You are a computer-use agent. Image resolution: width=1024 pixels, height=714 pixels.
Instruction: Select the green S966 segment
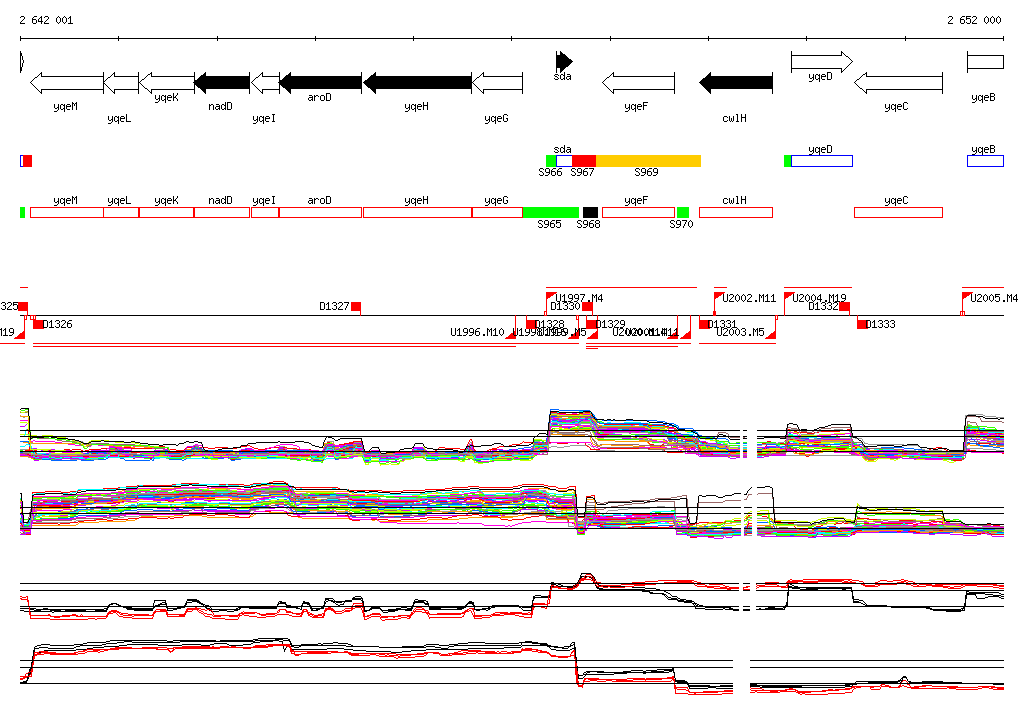pos(551,161)
